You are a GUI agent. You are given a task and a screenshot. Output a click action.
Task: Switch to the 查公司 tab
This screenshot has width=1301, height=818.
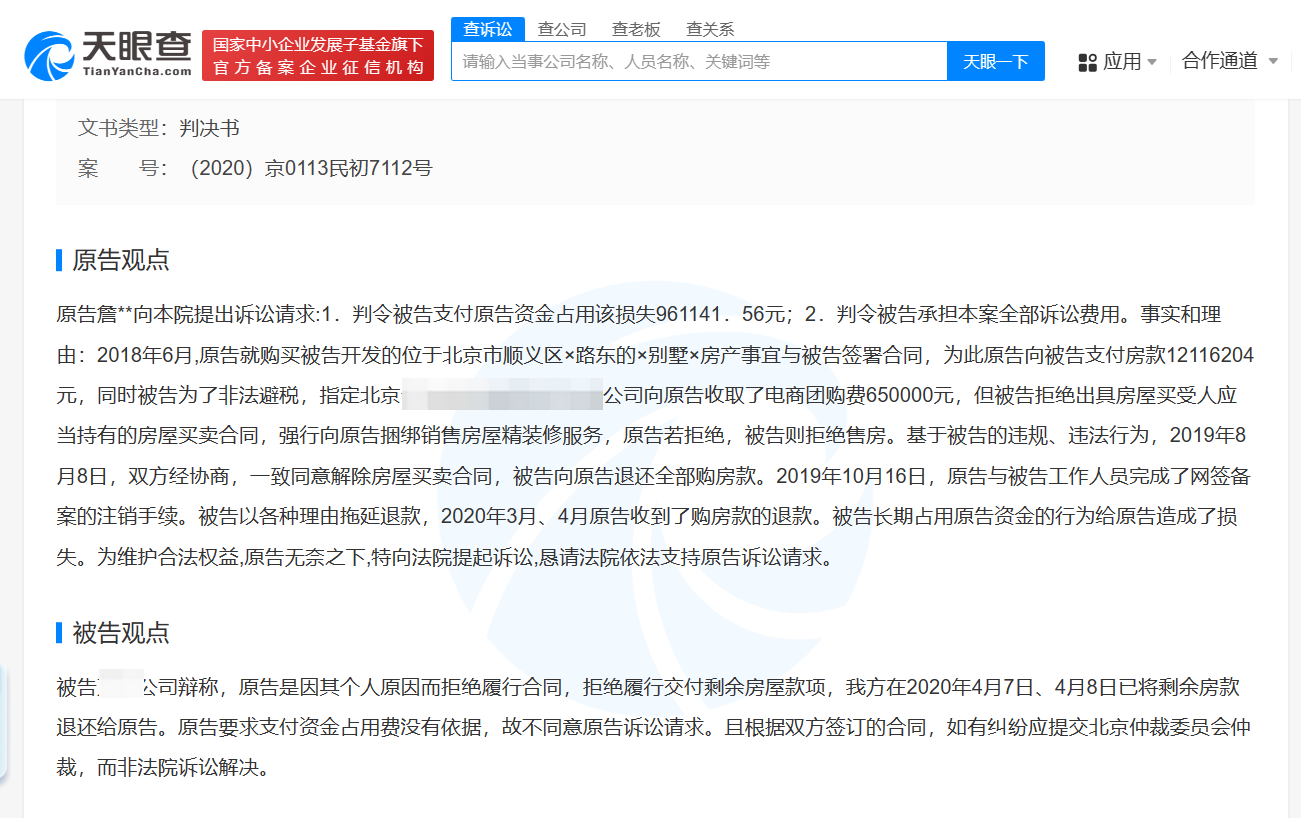[561, 29]
